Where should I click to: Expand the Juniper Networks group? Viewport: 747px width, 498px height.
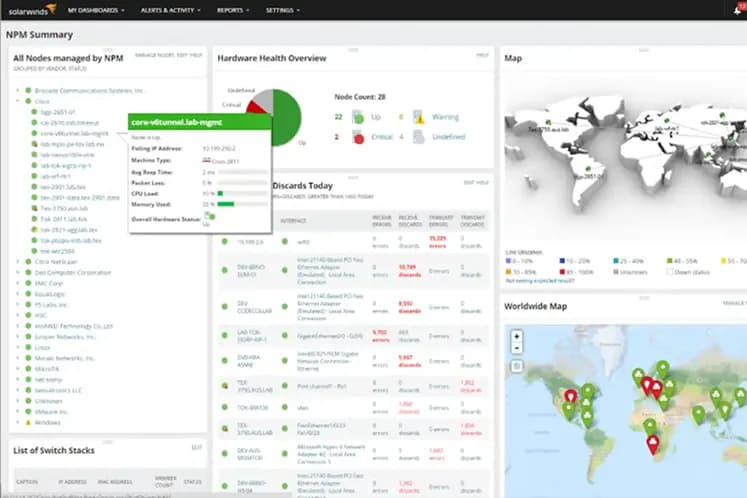click(18, 337)
